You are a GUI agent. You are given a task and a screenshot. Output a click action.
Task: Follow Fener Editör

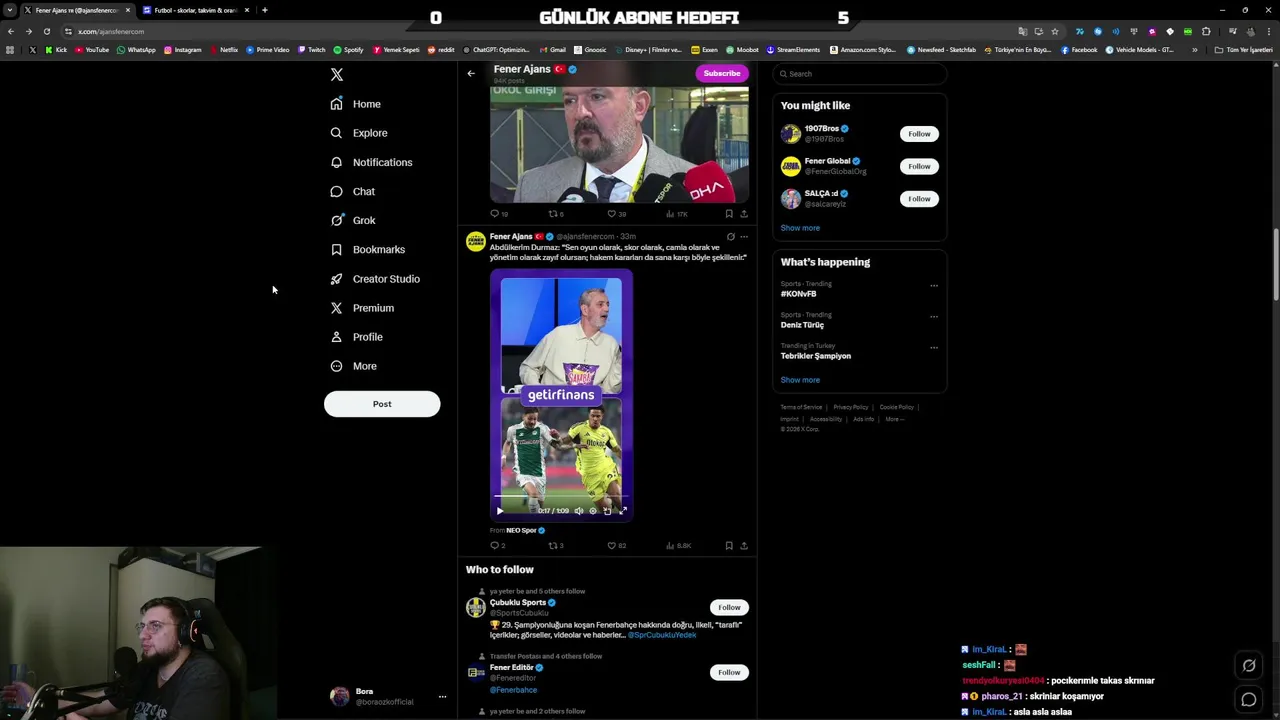(x=729, y=672)
